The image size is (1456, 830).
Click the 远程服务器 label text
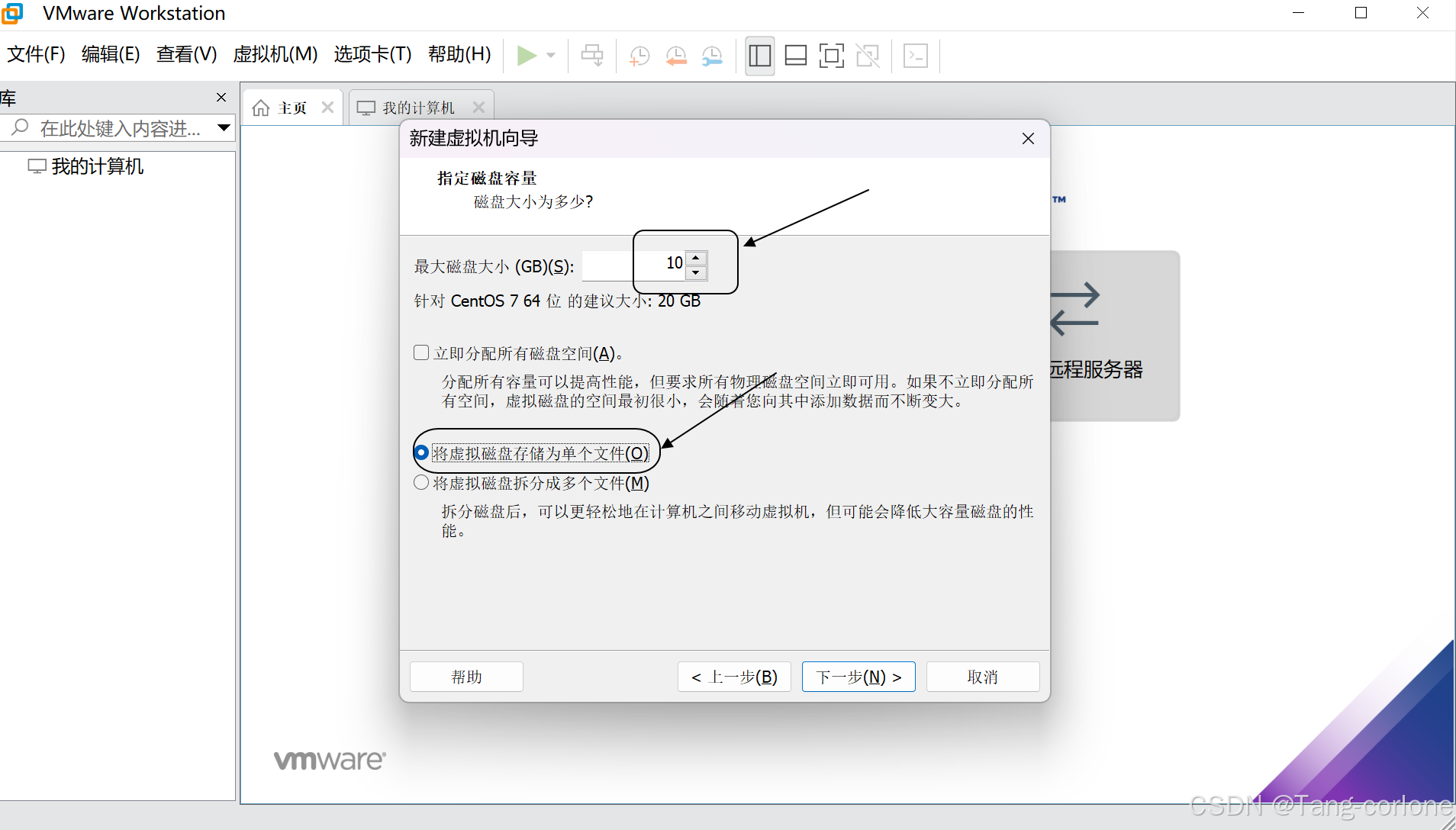(1097, 370)
